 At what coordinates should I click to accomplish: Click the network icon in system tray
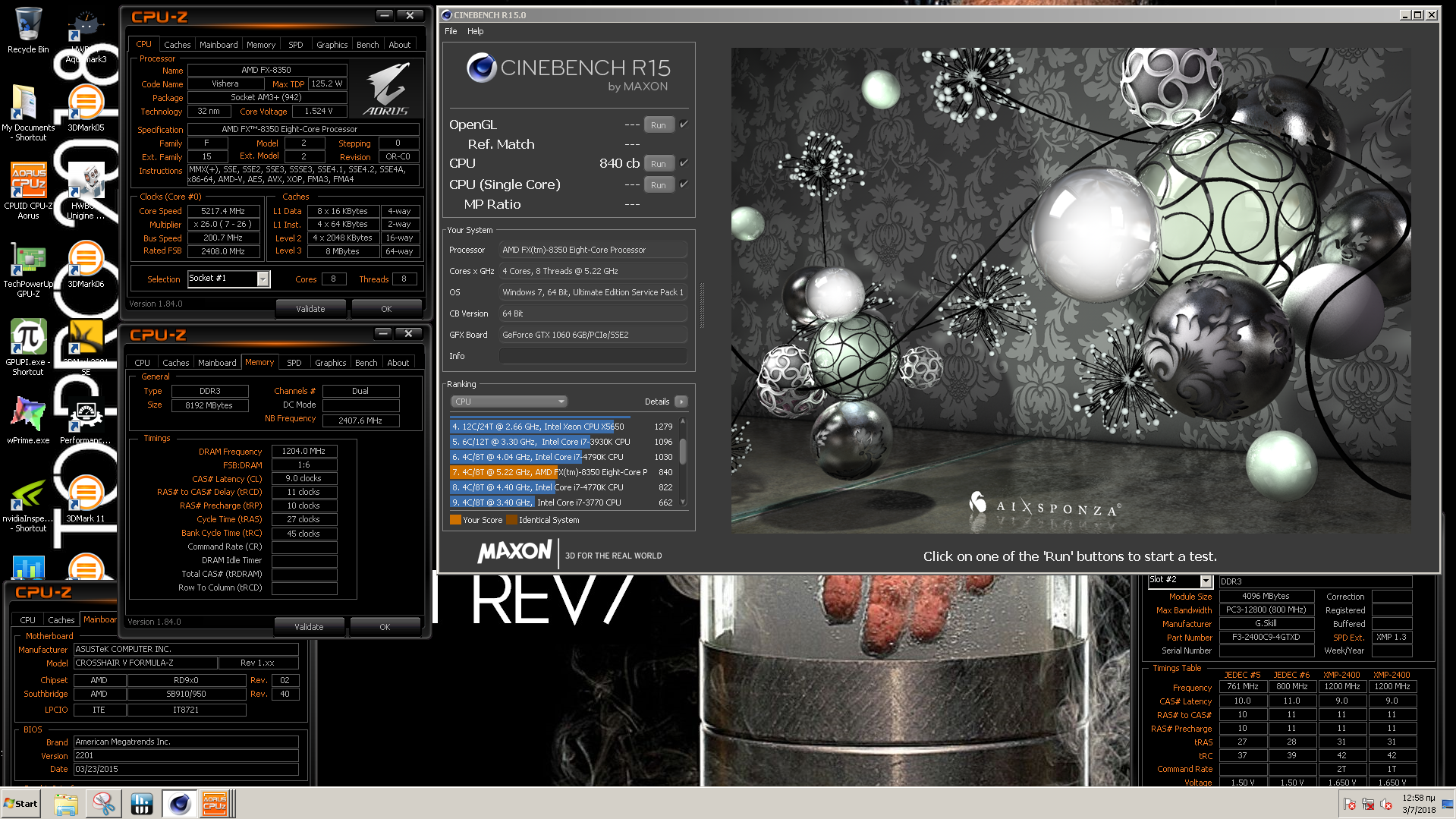1368,805
